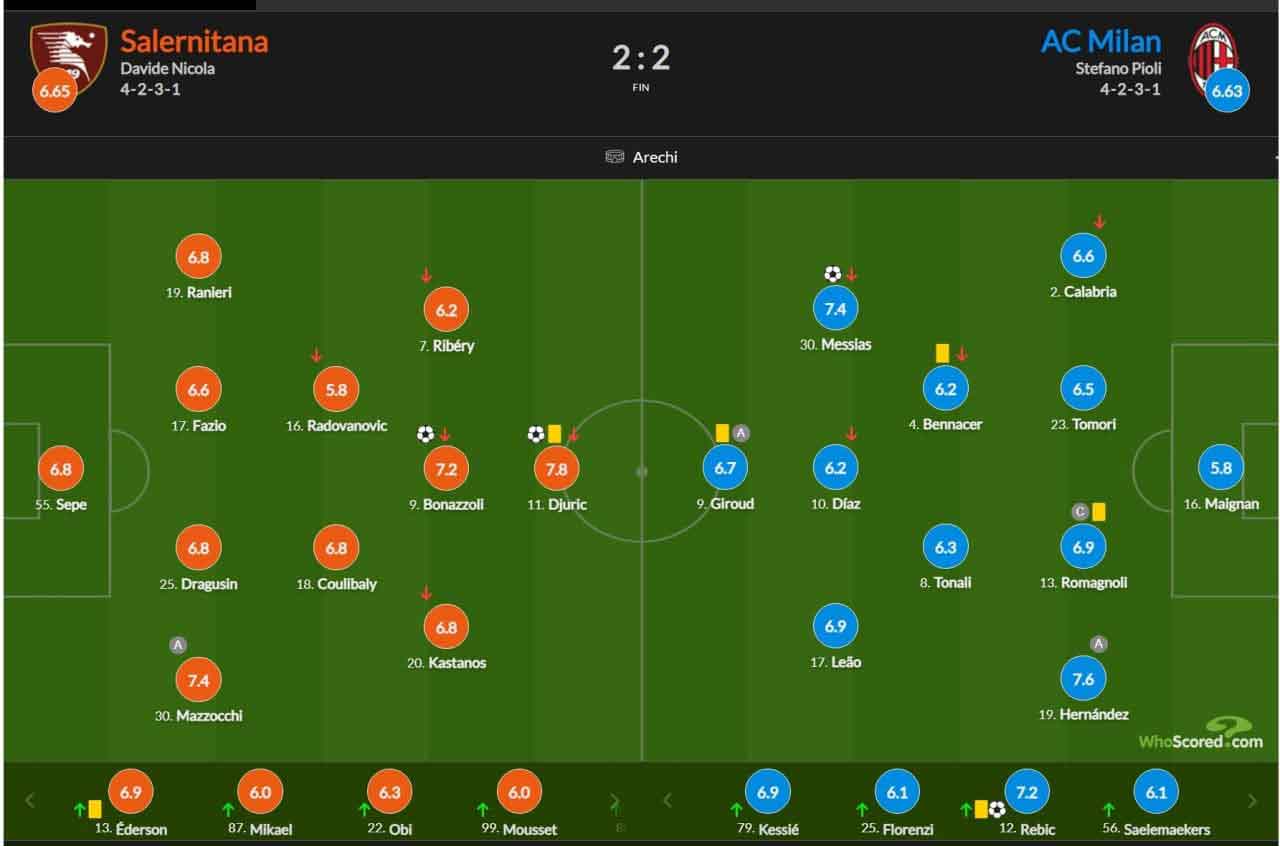
Task: Click the AC Milan club crest
Action: pyautogui.click(x=1212, y=56)
